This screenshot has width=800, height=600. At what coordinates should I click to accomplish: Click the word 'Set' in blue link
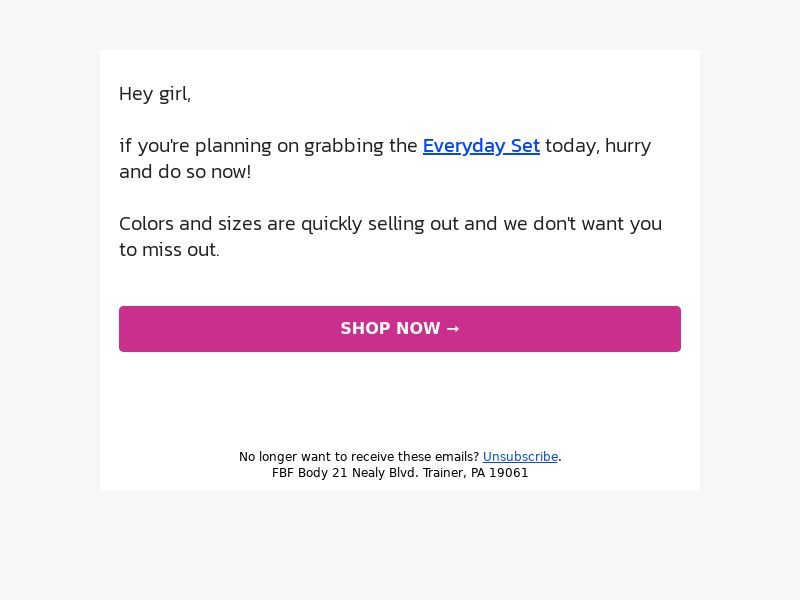tap(525, 146)
